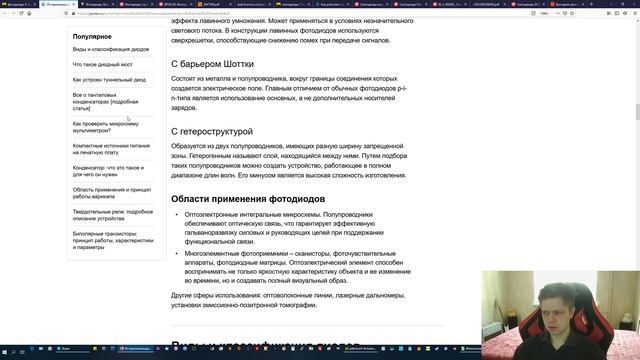
Task: Open 'Биполярные транзисторы' article link
Action: pos(113,240)
